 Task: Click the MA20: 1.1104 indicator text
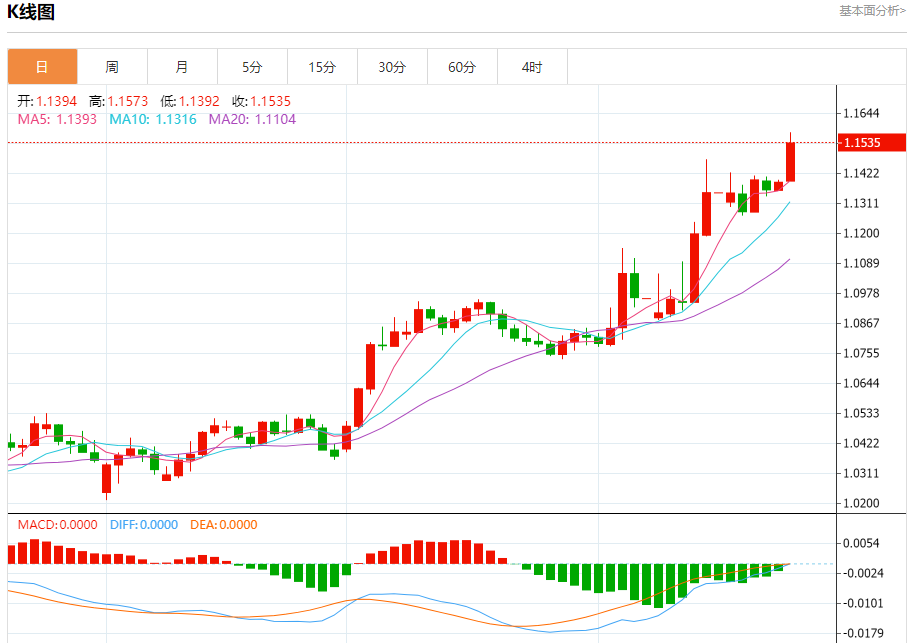tap(252, 119)
